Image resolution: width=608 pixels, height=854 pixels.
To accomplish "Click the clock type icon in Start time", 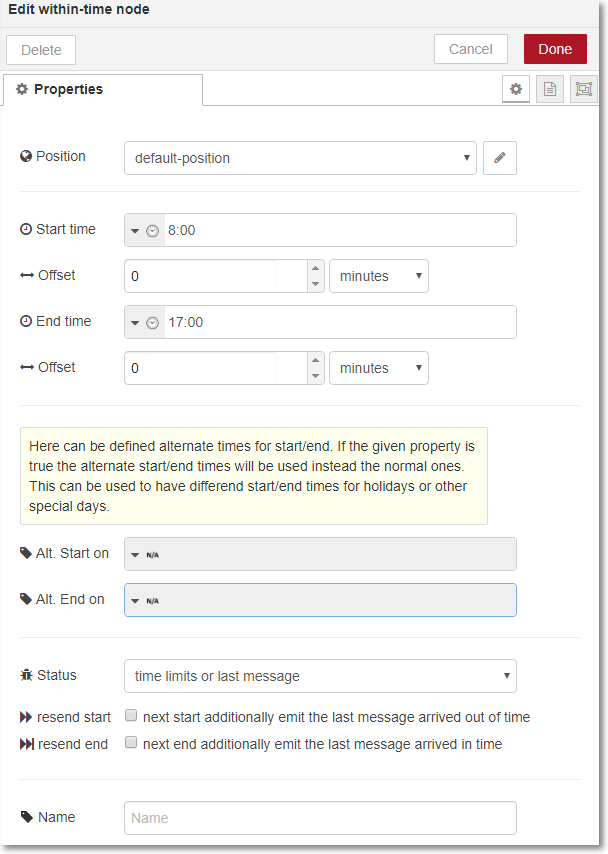I will (x=153, y=231).
